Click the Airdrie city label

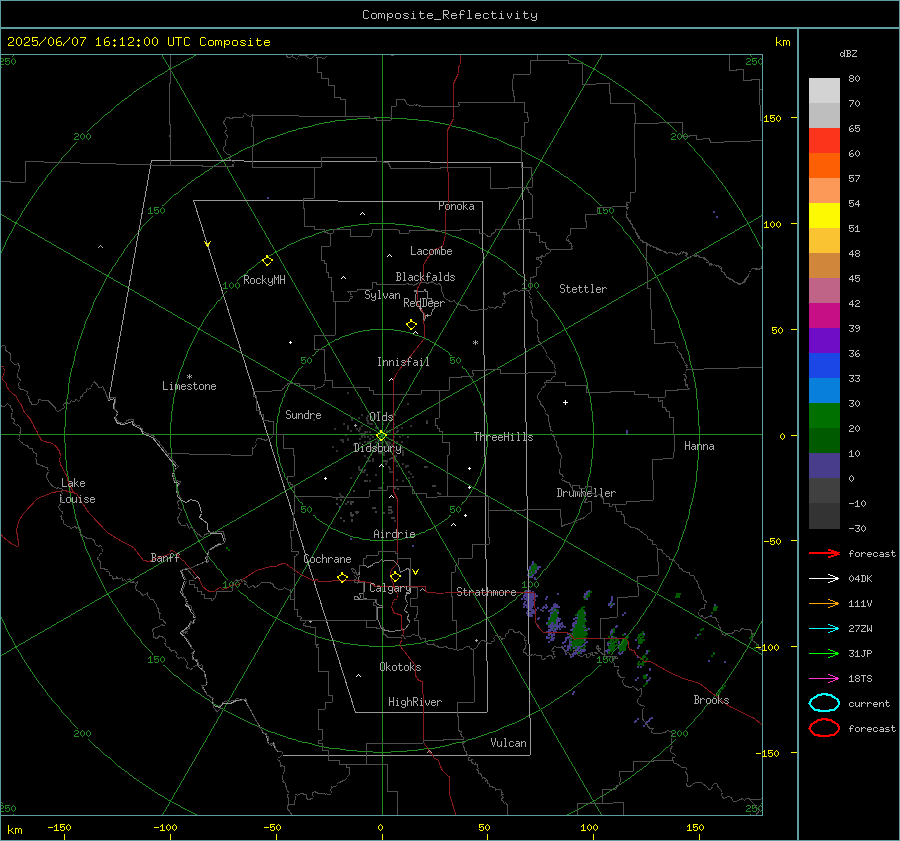394,534
